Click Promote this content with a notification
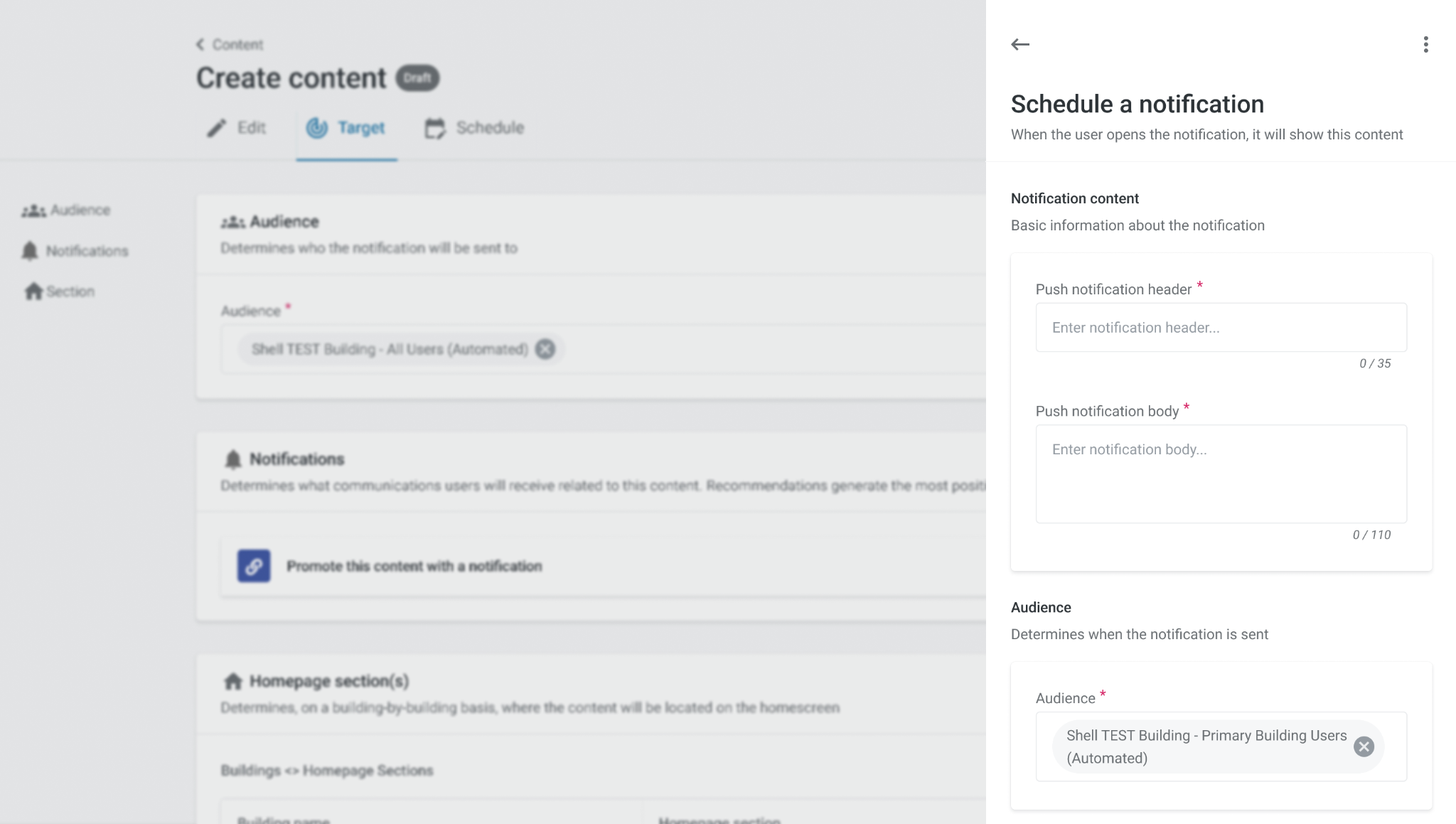Screen dimensions: 1456x824 (x=414, y=566)
